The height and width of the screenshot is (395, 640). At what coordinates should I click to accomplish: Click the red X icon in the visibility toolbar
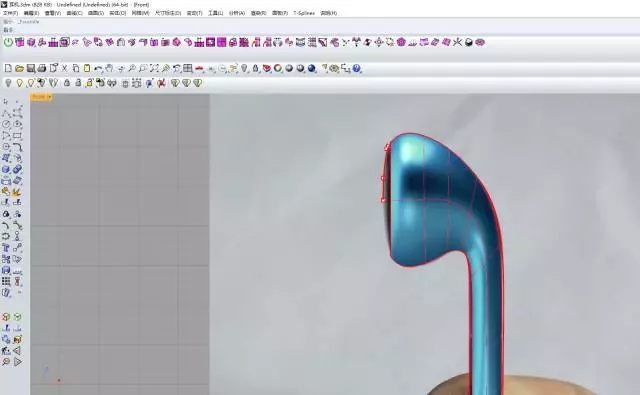[162, 83]
